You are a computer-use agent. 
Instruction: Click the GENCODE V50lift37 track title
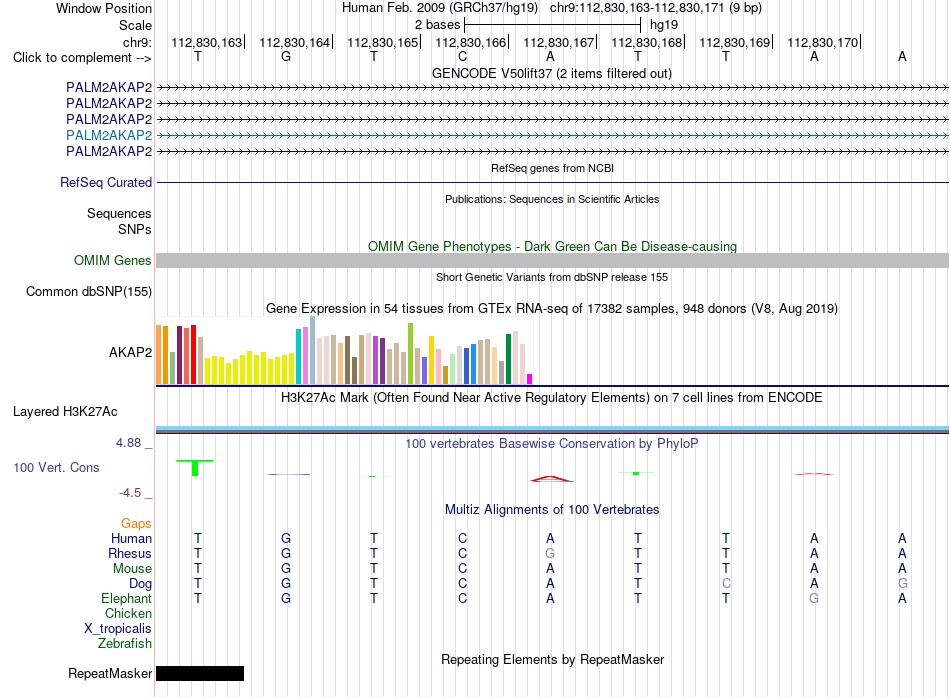[551, 73]
